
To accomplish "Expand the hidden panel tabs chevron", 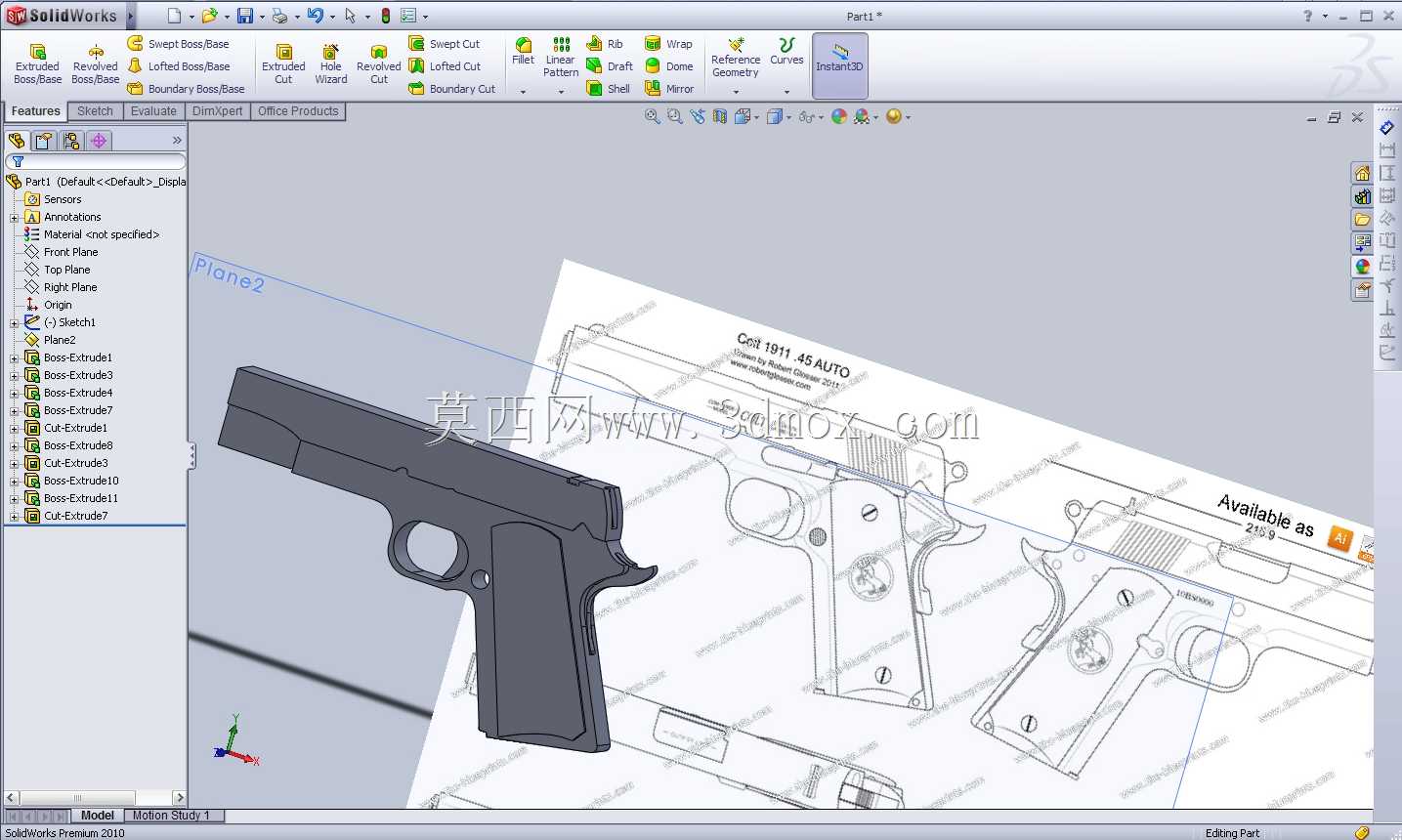I will coord(177,141).
